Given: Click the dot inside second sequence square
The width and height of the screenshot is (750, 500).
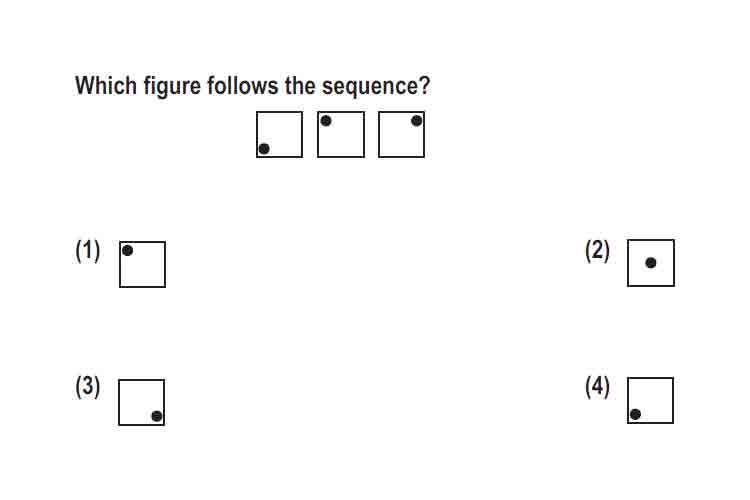Looking at the screenshot, I should point(326,121).
